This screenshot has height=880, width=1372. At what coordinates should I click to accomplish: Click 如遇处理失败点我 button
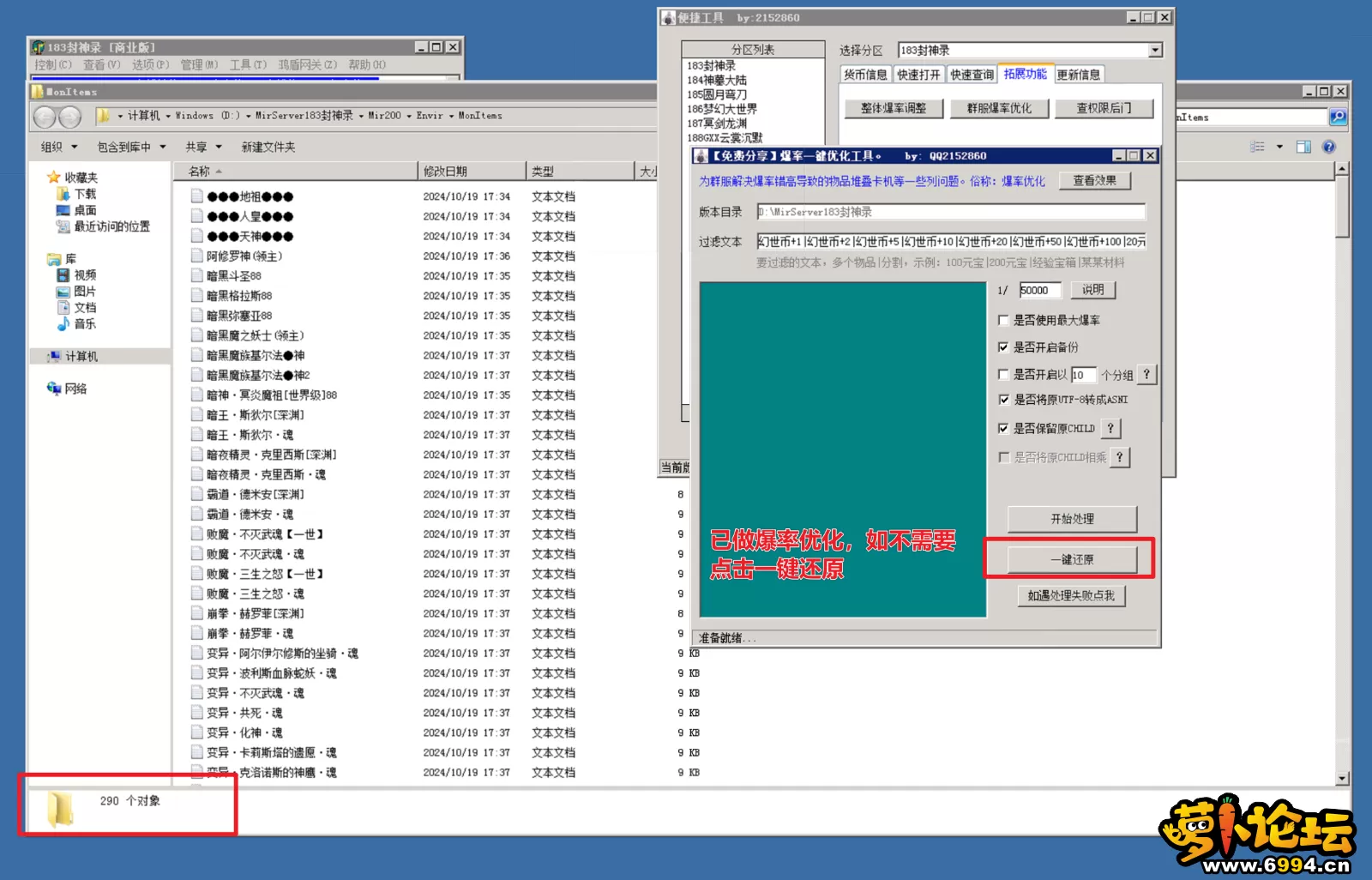[x=1072, y=595]
